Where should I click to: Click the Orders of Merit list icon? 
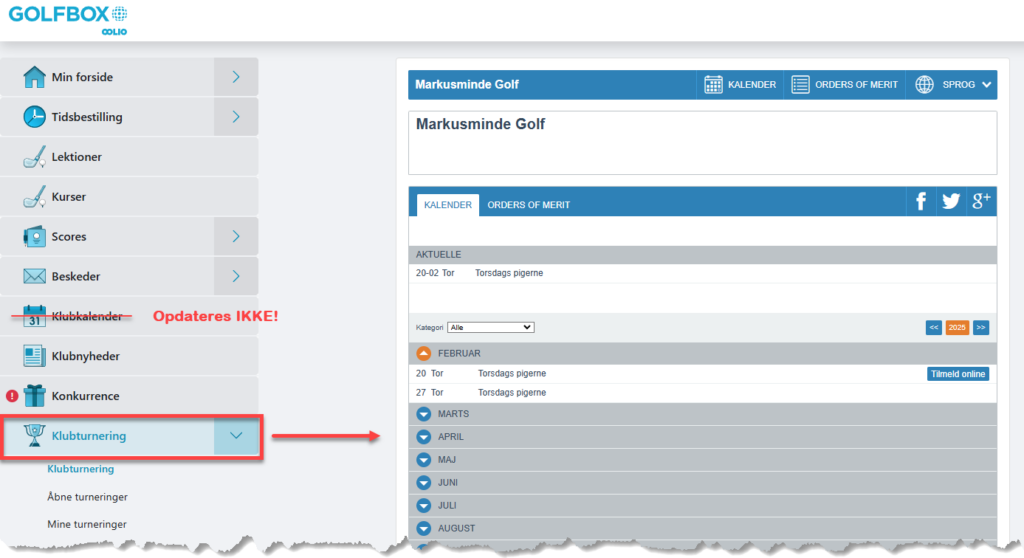(800, 84)
